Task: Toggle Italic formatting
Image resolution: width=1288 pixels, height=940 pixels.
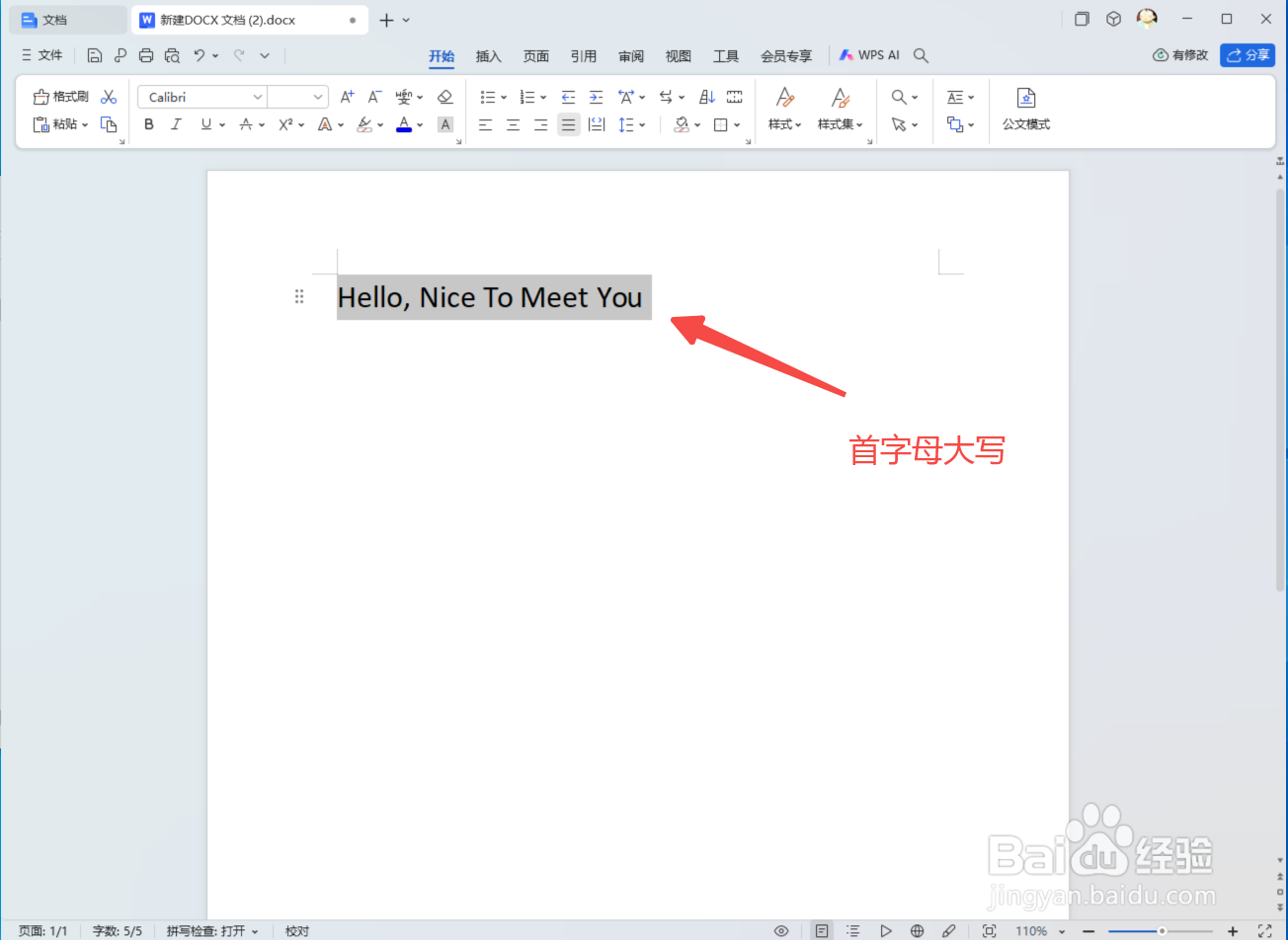Action: click(177, 124)
